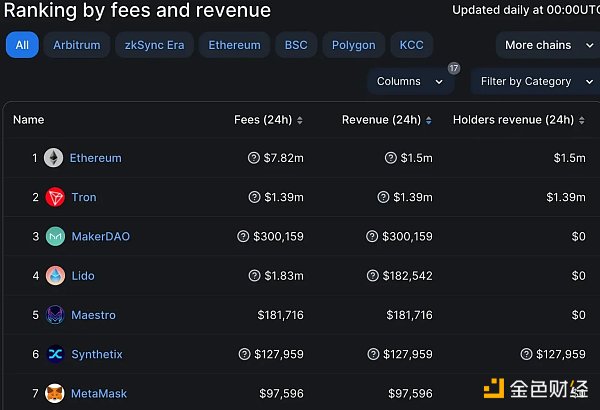Click the Lido logo icon
Screen dimensions: 600x410
(53, 276)
